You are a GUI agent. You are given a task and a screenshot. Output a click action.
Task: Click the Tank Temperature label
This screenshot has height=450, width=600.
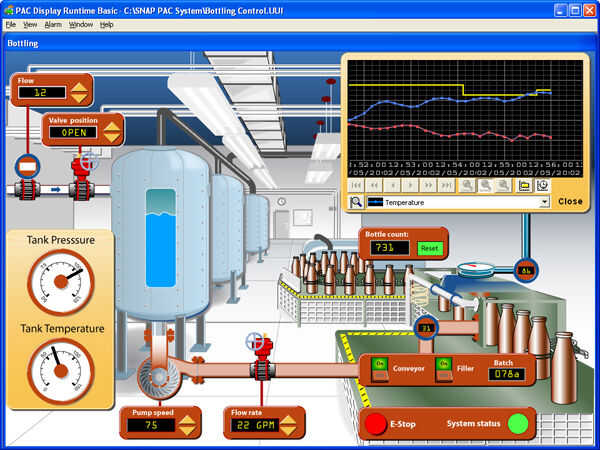click(62, 329)
